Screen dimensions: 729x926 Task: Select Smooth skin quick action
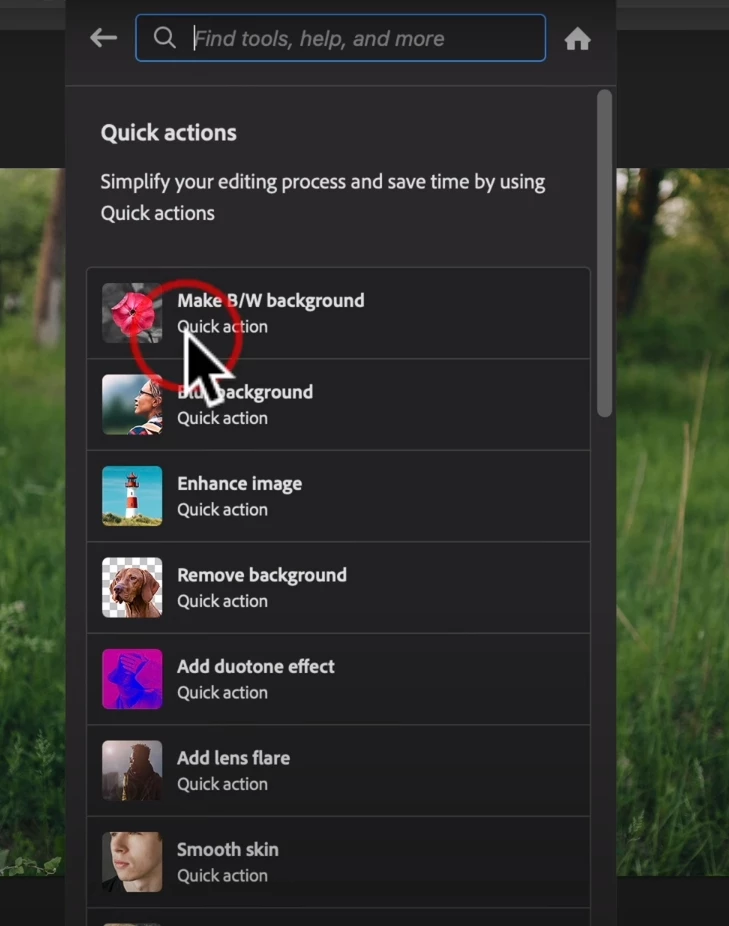(339, 862)
